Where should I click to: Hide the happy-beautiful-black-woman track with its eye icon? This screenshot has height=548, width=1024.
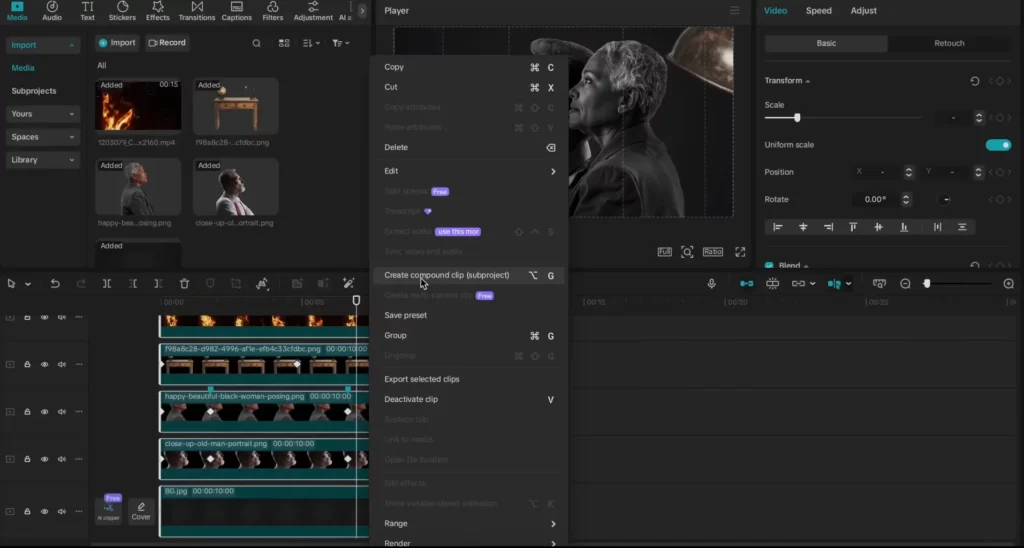click(44, 412)
